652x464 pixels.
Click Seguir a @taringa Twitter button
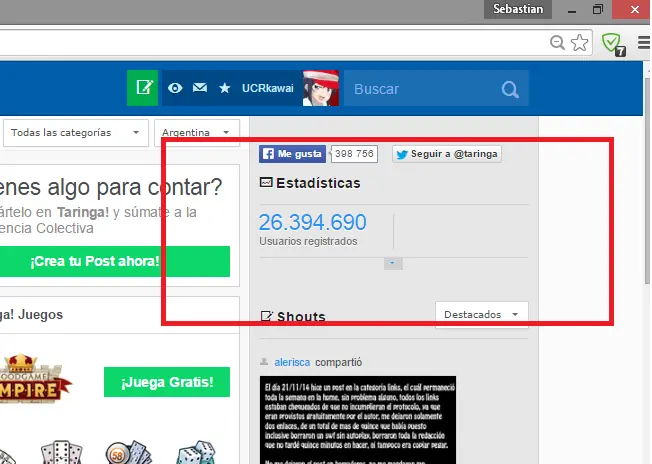[447, 154]
